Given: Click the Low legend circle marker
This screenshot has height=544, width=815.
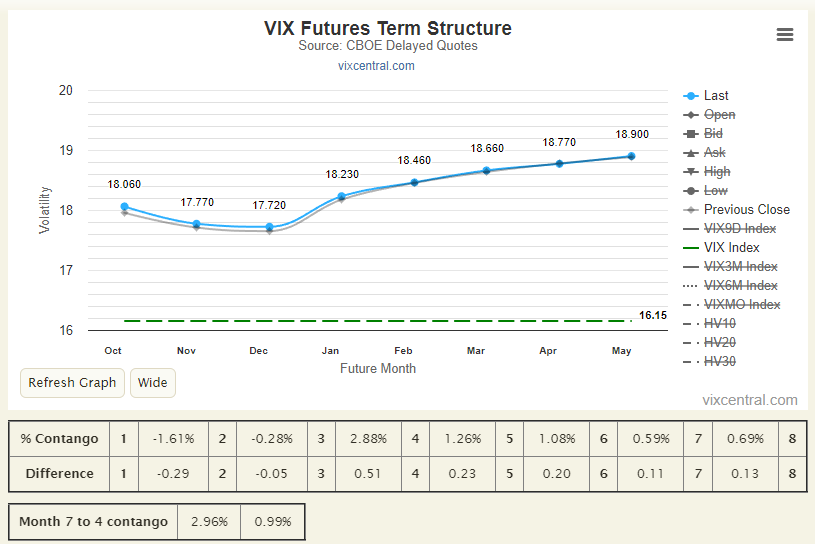Looking at the screenshot, I should click(691, 191).
